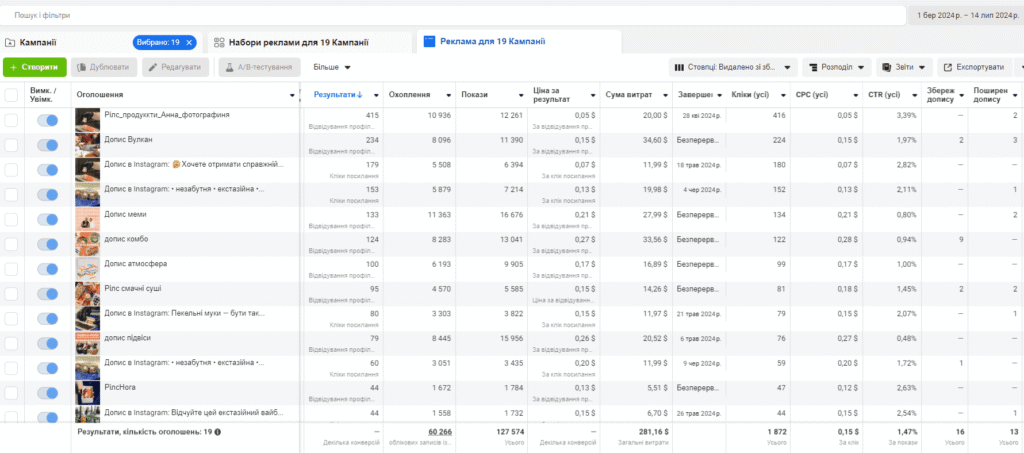Click the Кампанії folder icon

pos(10,42)
